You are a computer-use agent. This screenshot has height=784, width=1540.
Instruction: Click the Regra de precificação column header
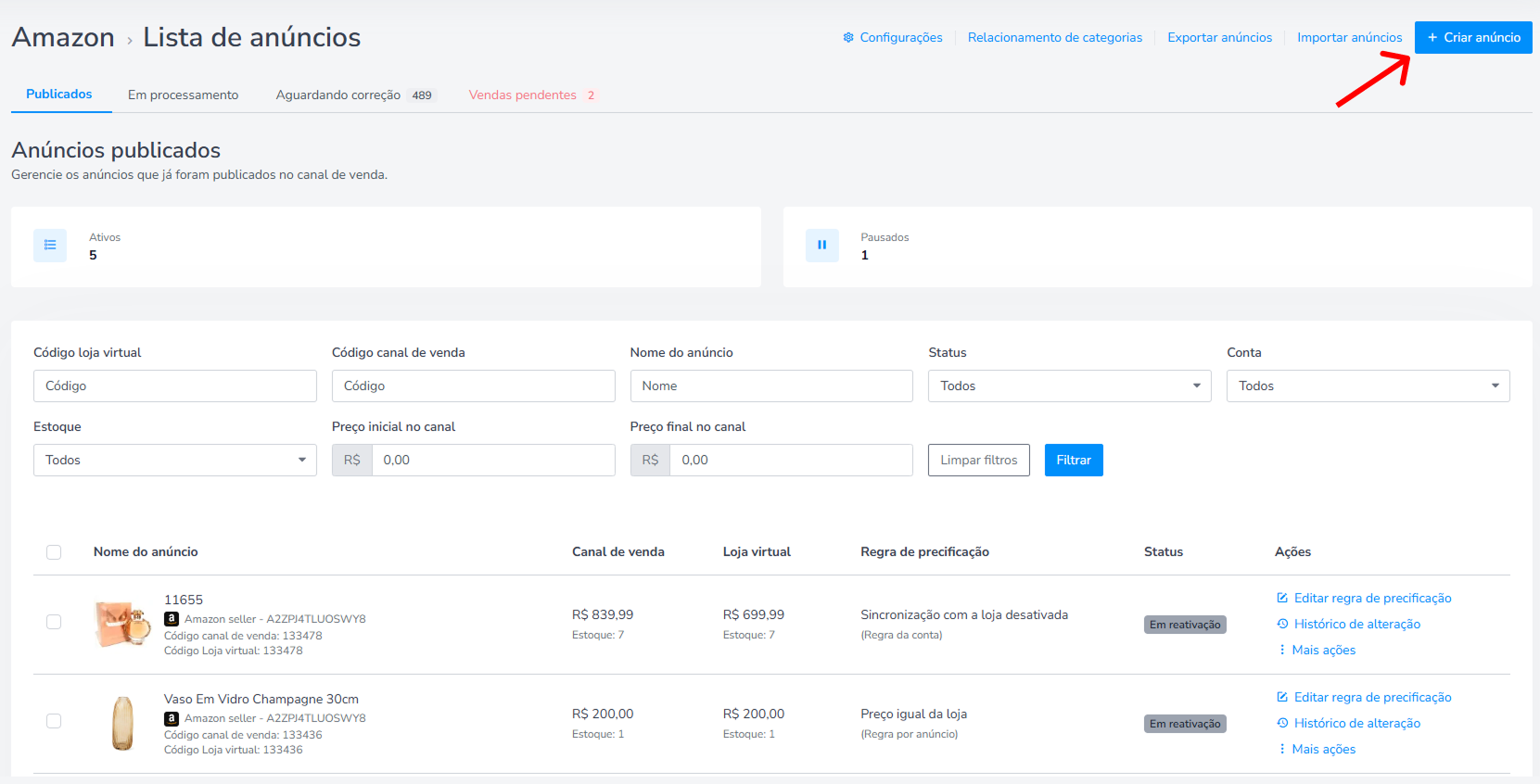click(x=924, y=552)
